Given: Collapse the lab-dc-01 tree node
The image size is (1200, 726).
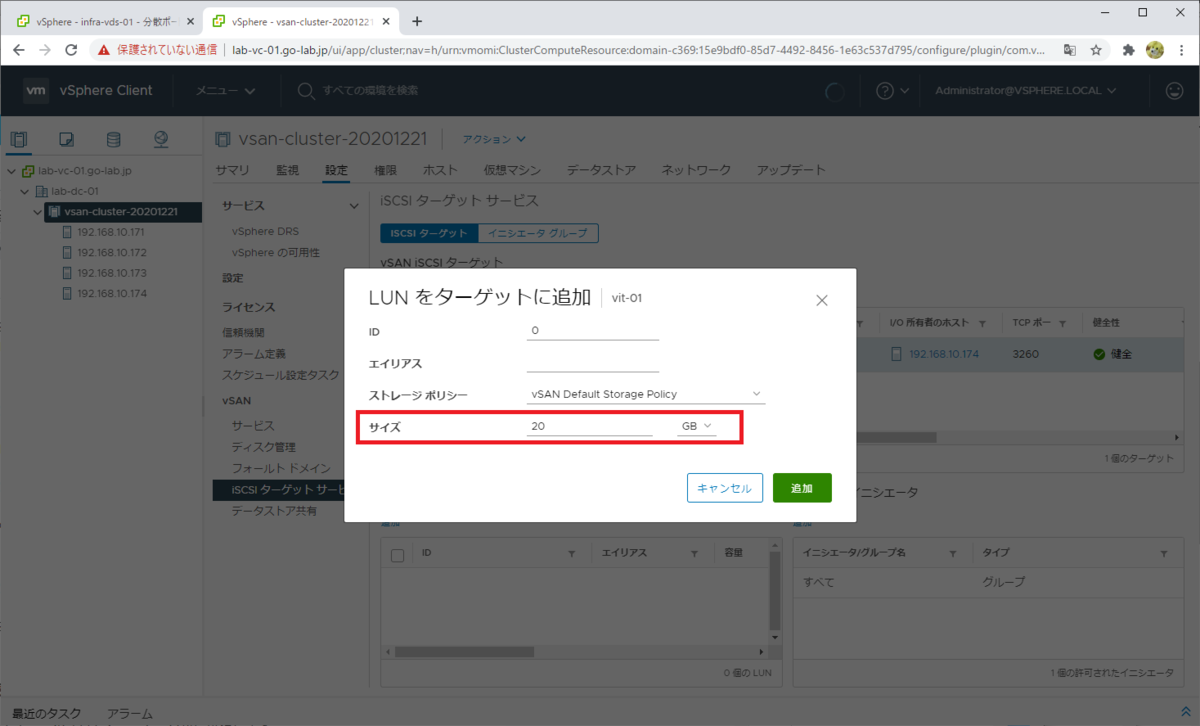Looking at the screenshot, I should pyautogui.click(x=24, y=191).
